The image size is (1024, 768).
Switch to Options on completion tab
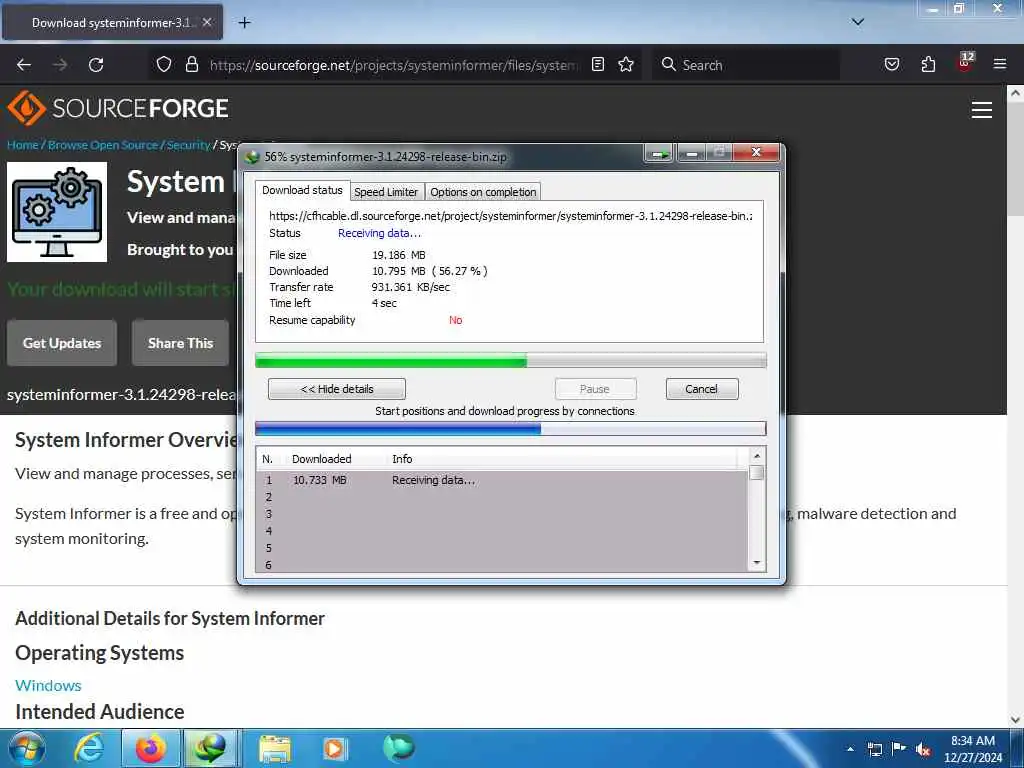click(x=483, y=192)
